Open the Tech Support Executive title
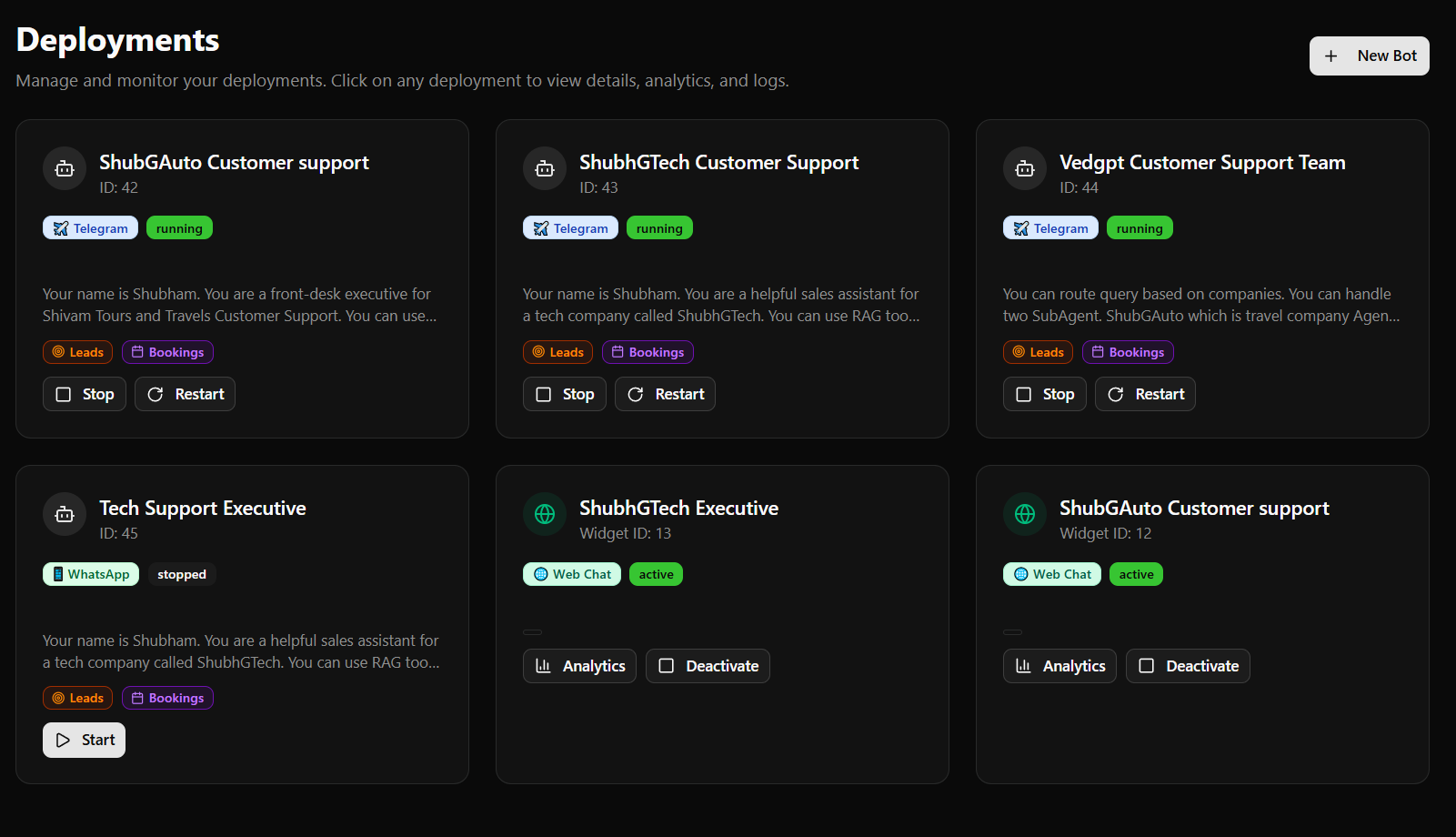1456x837 pixels. point(202,508)
